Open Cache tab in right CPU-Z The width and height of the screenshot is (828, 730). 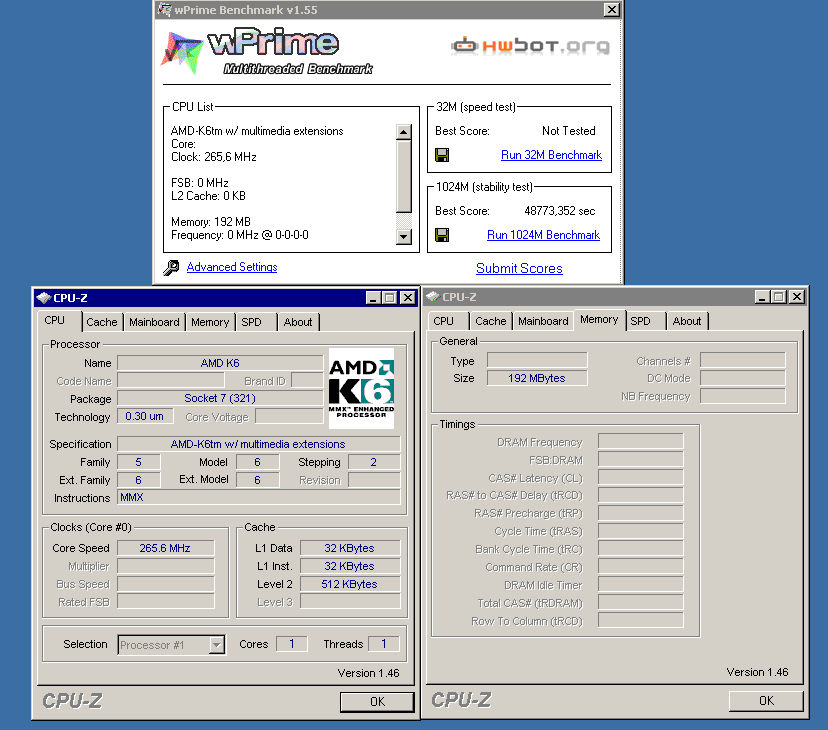[491, 321]
